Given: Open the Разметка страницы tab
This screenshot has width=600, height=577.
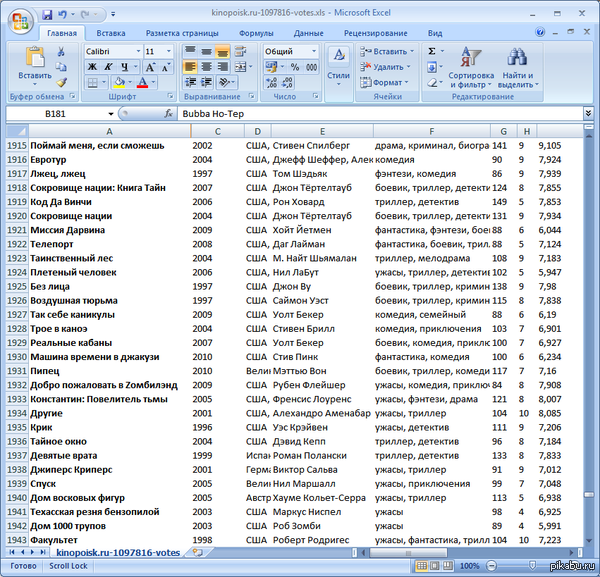Looking at the screenshot, I should [183, 33].
